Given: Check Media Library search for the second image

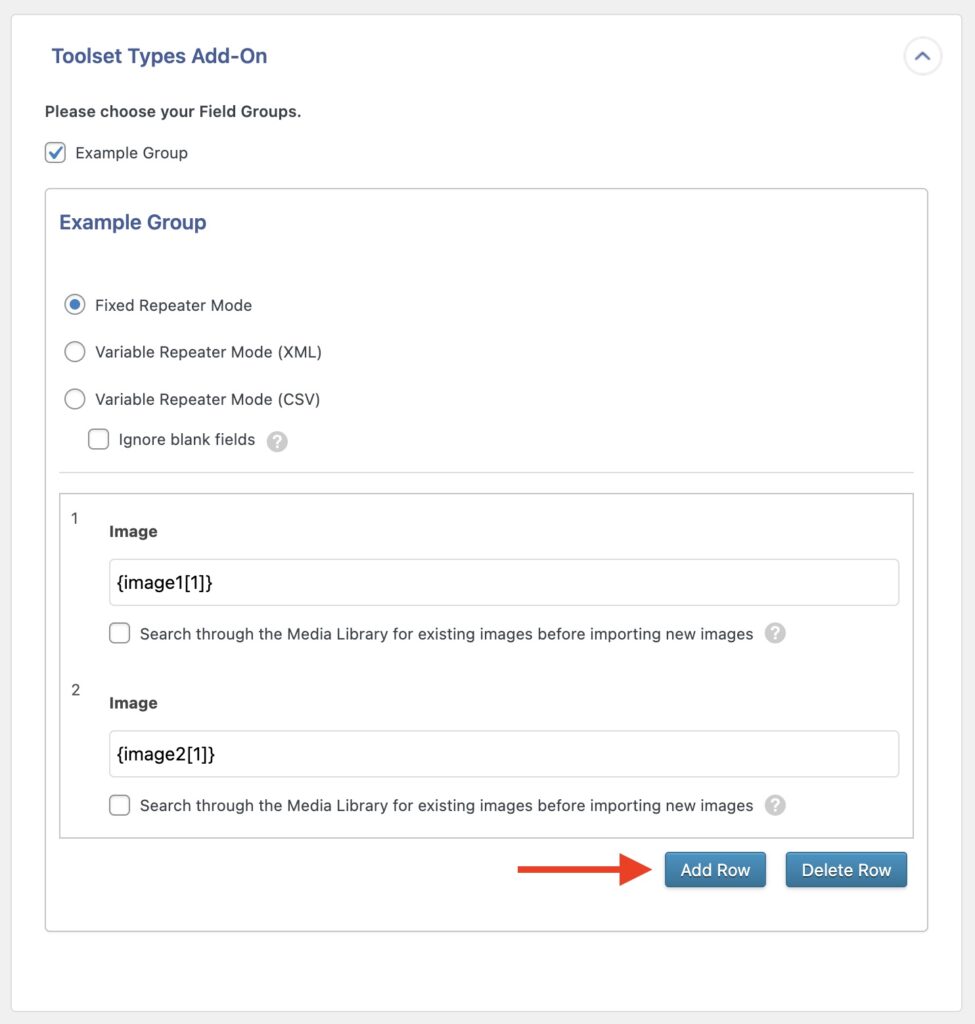Looking at the screenshot, I should (x=119, y=804).
